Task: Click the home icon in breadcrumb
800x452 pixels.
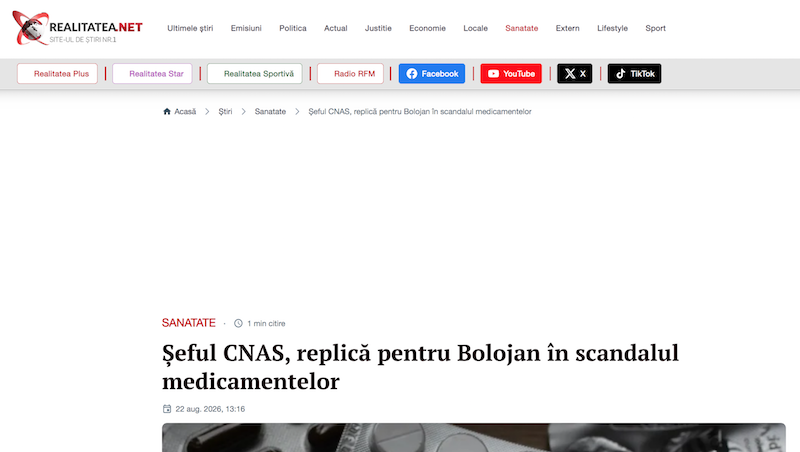Action: click(x=166, y=111)
